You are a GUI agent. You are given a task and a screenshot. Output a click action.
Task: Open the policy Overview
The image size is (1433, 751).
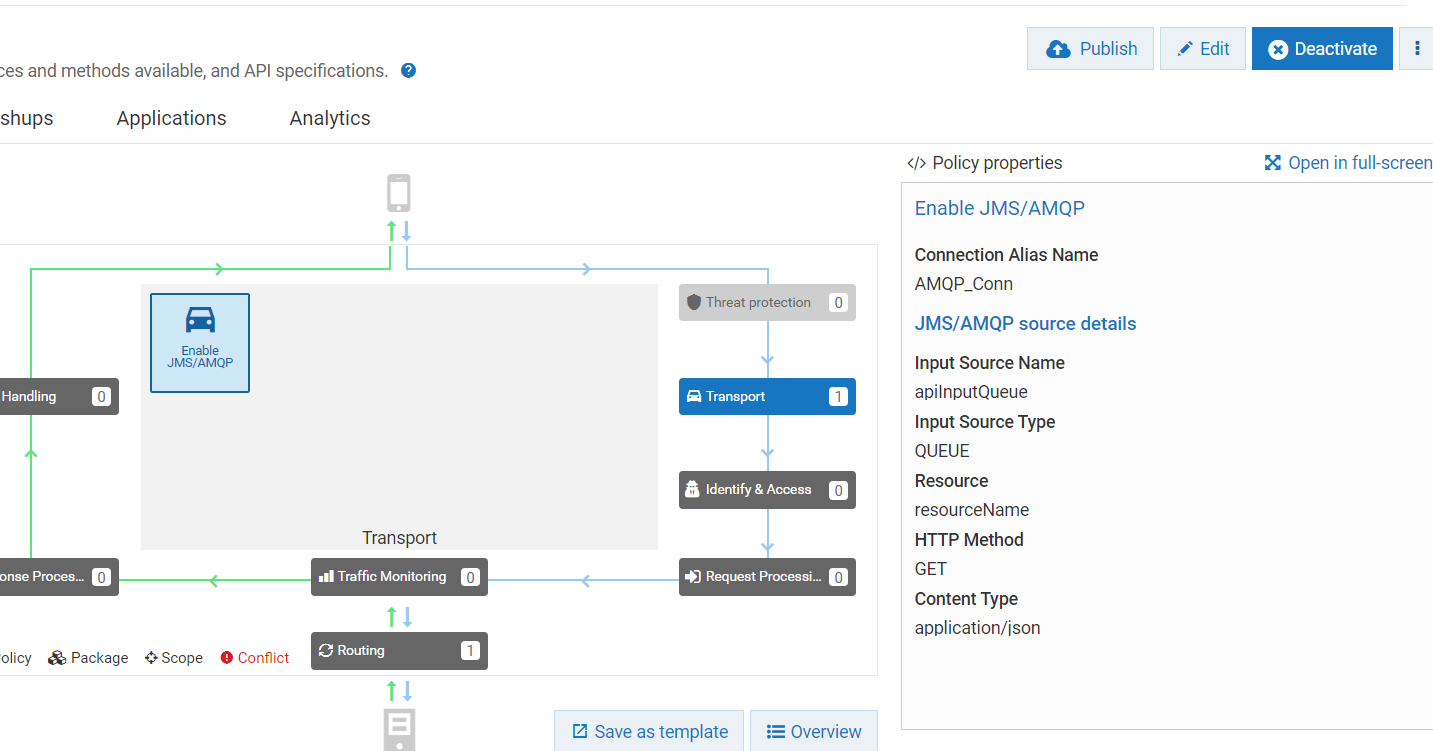pyautogui.click(x=813, y=731)
